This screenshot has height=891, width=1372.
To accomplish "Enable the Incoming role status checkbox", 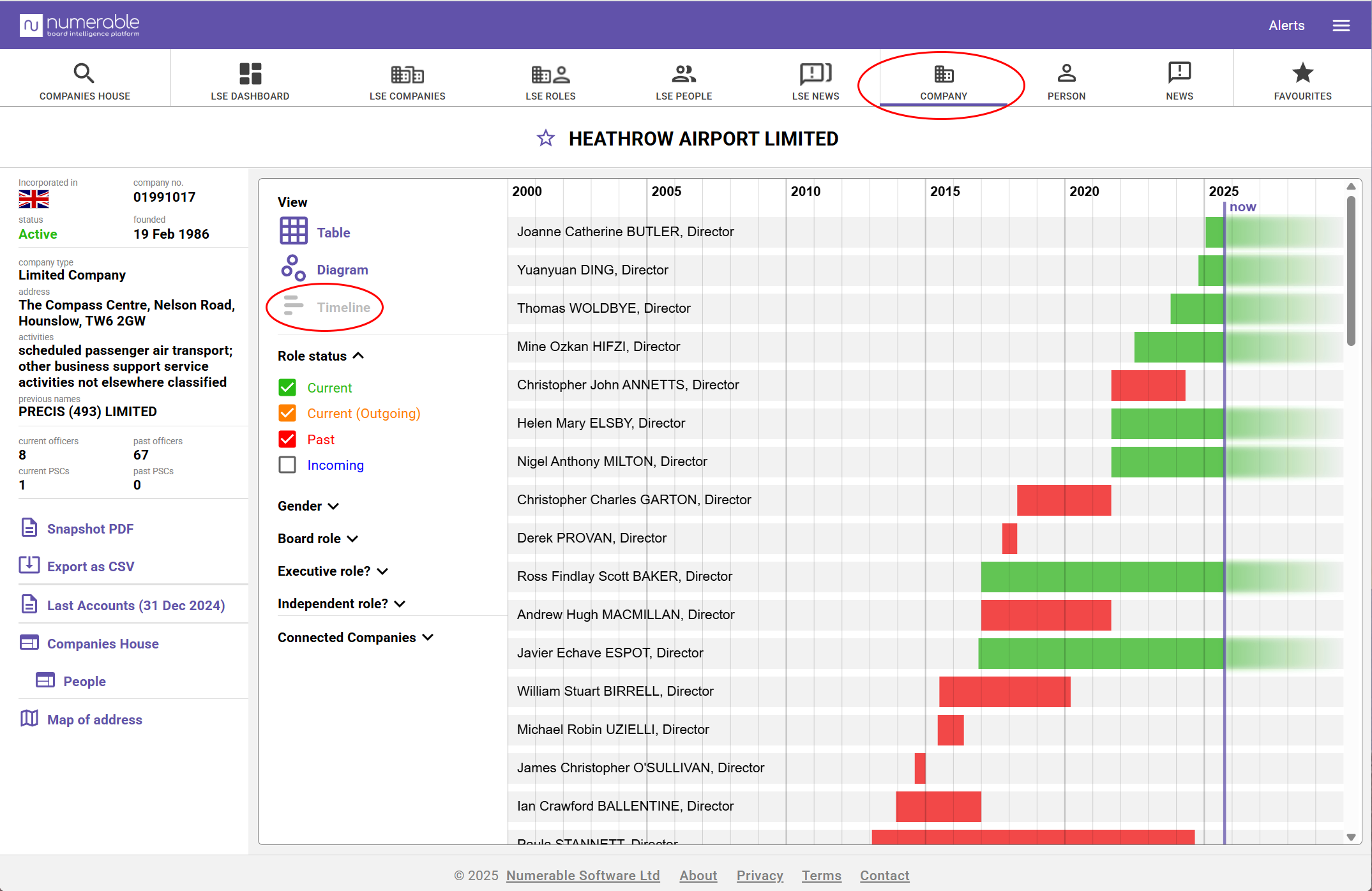I will click(x=287, y=465).
